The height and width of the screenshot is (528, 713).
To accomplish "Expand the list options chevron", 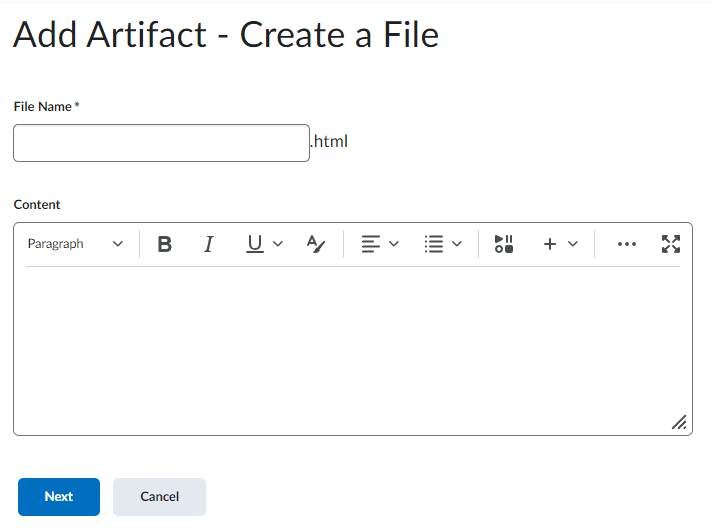I will click(x=457, y=244).
